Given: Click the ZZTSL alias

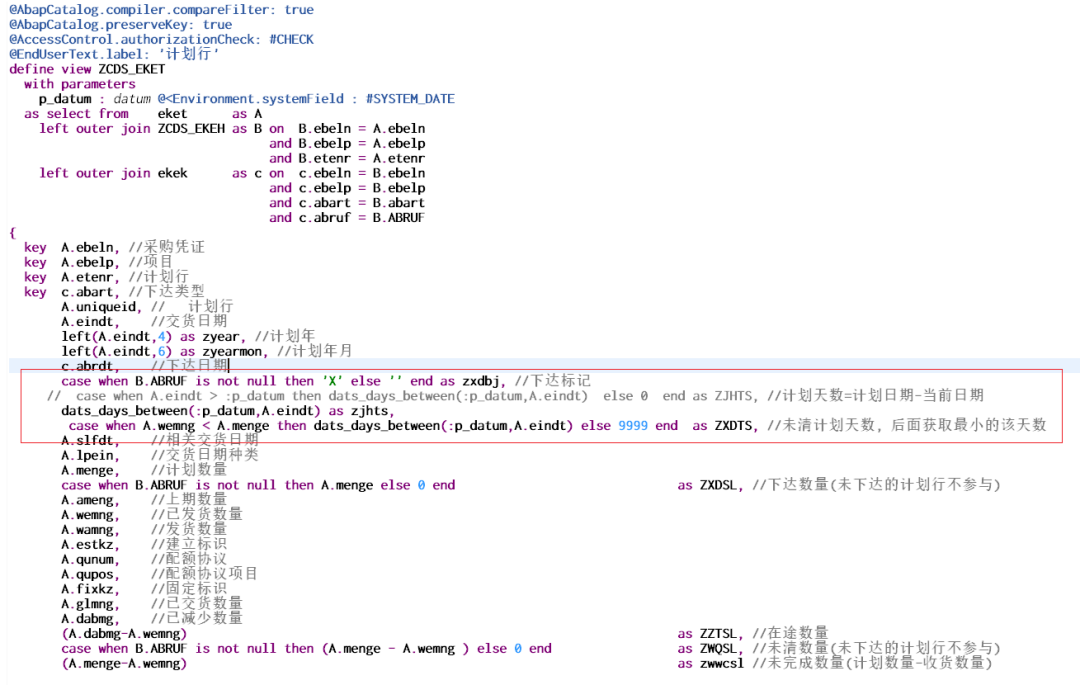Looking at the screenshot, I should [x=718, y=634].
